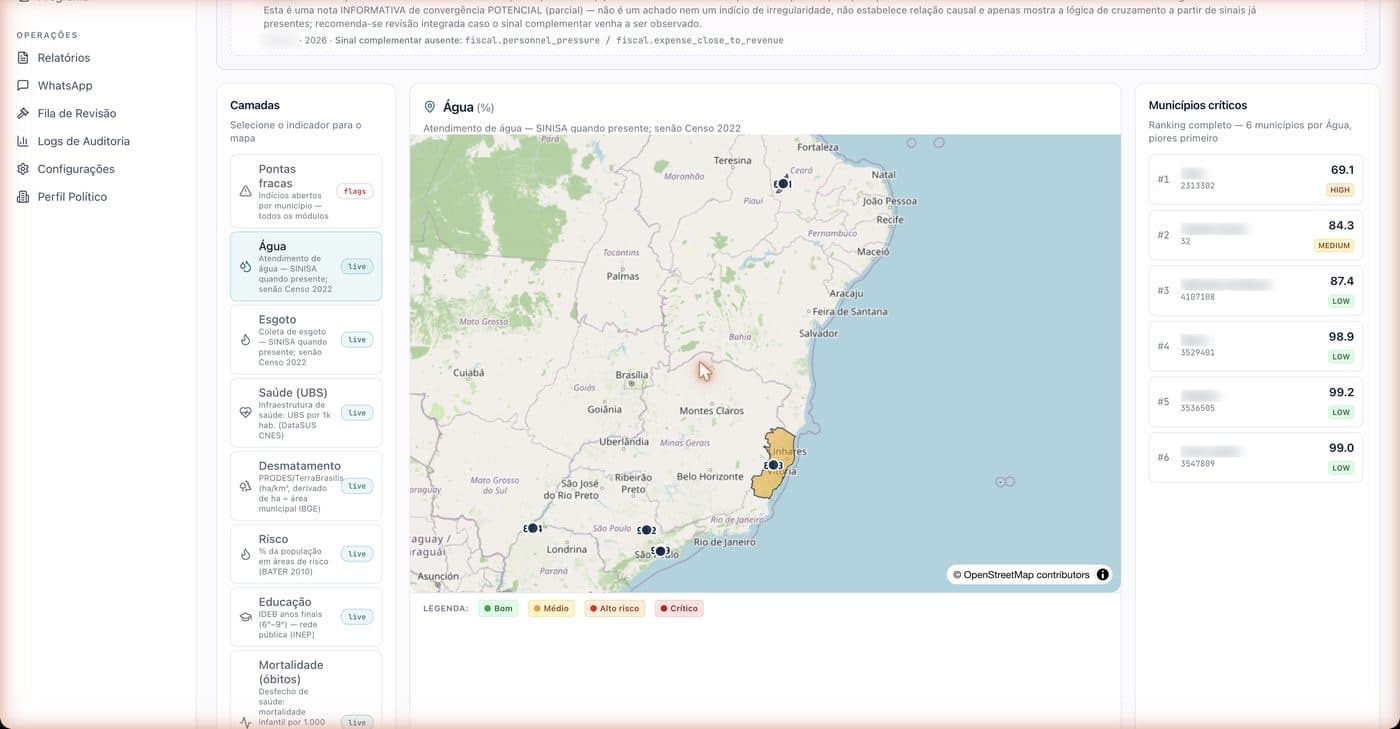The image size is (1400, 729).
Task: Open ranking entry #2 with score 84.3
Action: click(x=1256, y=235)
